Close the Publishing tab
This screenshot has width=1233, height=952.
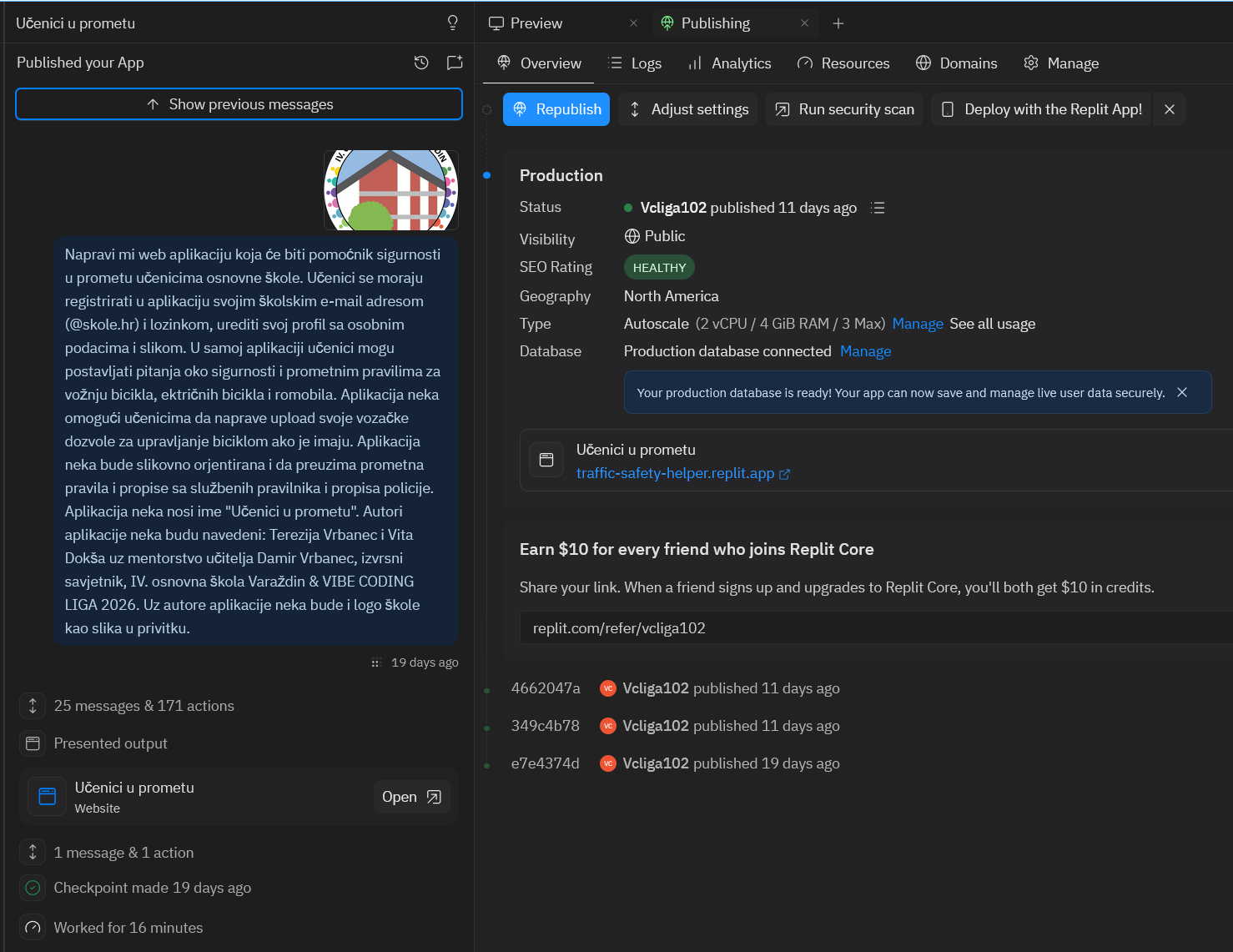[x=804, y=23]
